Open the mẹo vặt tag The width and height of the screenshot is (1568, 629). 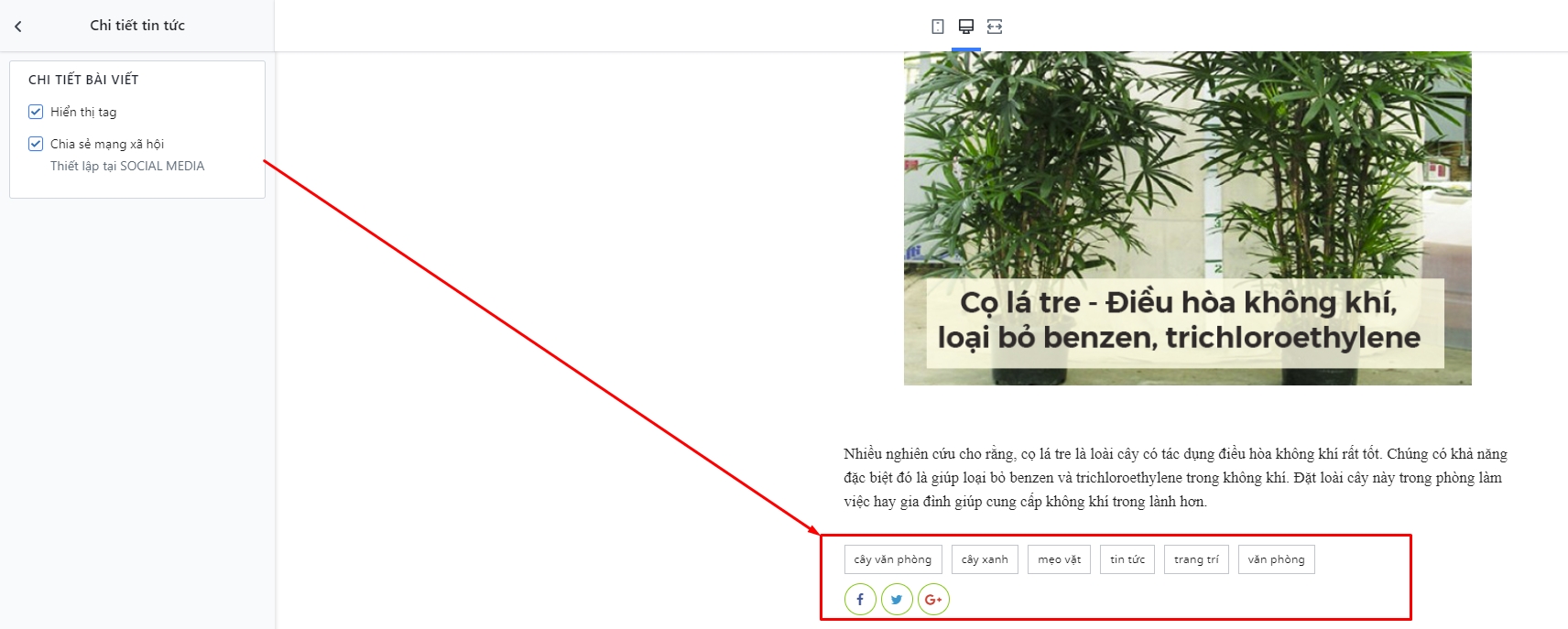[1060, 559]
